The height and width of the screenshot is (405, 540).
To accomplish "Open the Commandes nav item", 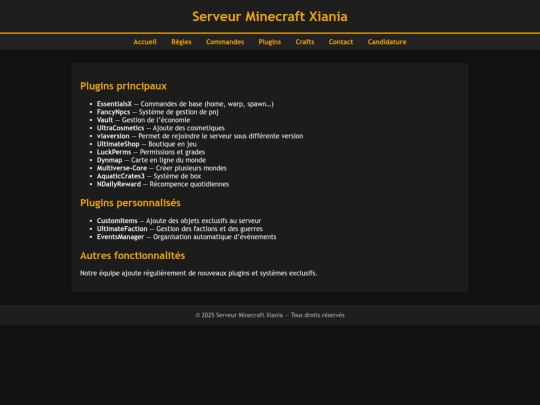I will (x=225, y=42).
